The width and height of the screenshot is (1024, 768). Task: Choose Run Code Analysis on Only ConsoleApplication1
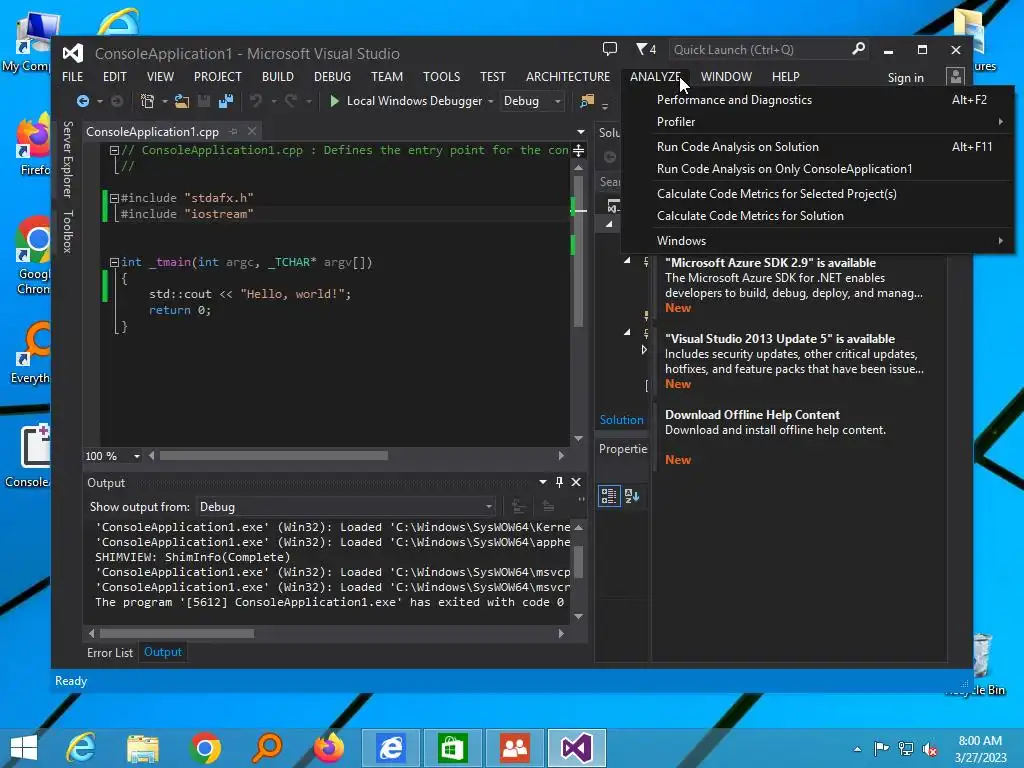[x=817, y=169]
